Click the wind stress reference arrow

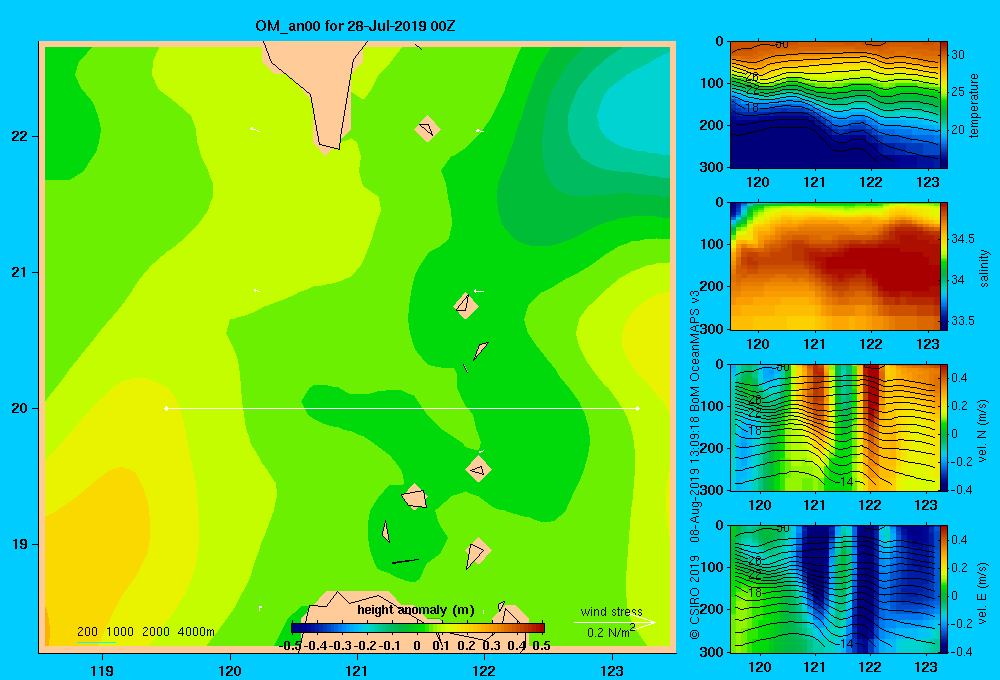(x=614, y=622)
